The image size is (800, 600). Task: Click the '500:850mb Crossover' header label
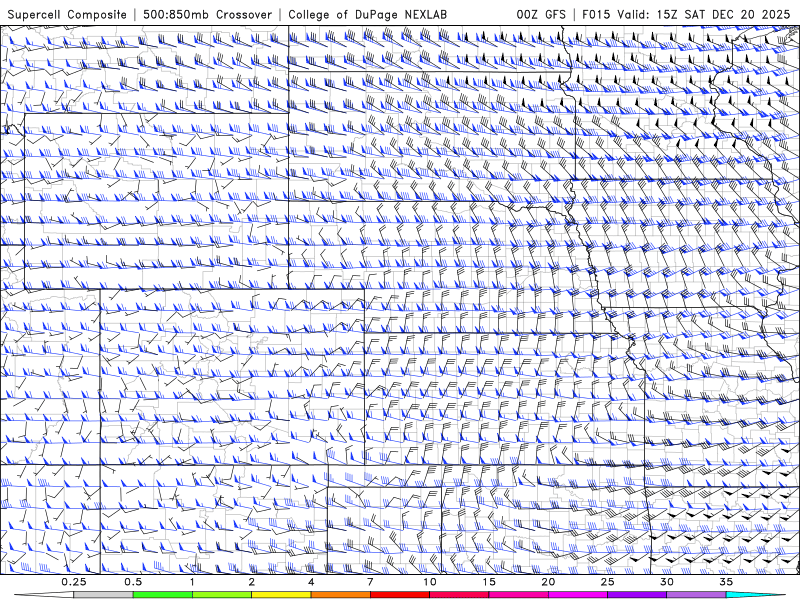click(x=207, y=14)
